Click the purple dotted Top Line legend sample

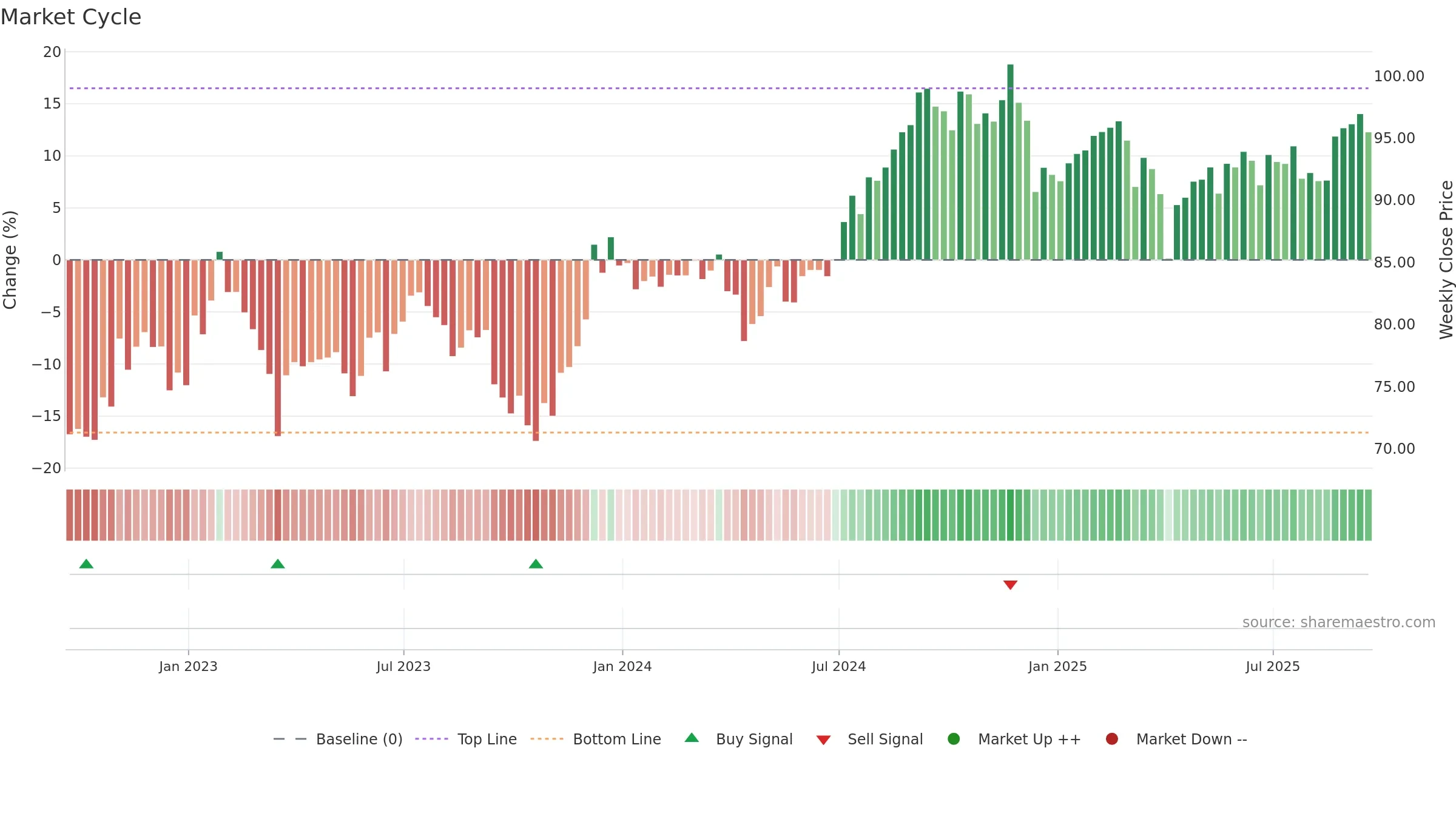click(431, 739)
